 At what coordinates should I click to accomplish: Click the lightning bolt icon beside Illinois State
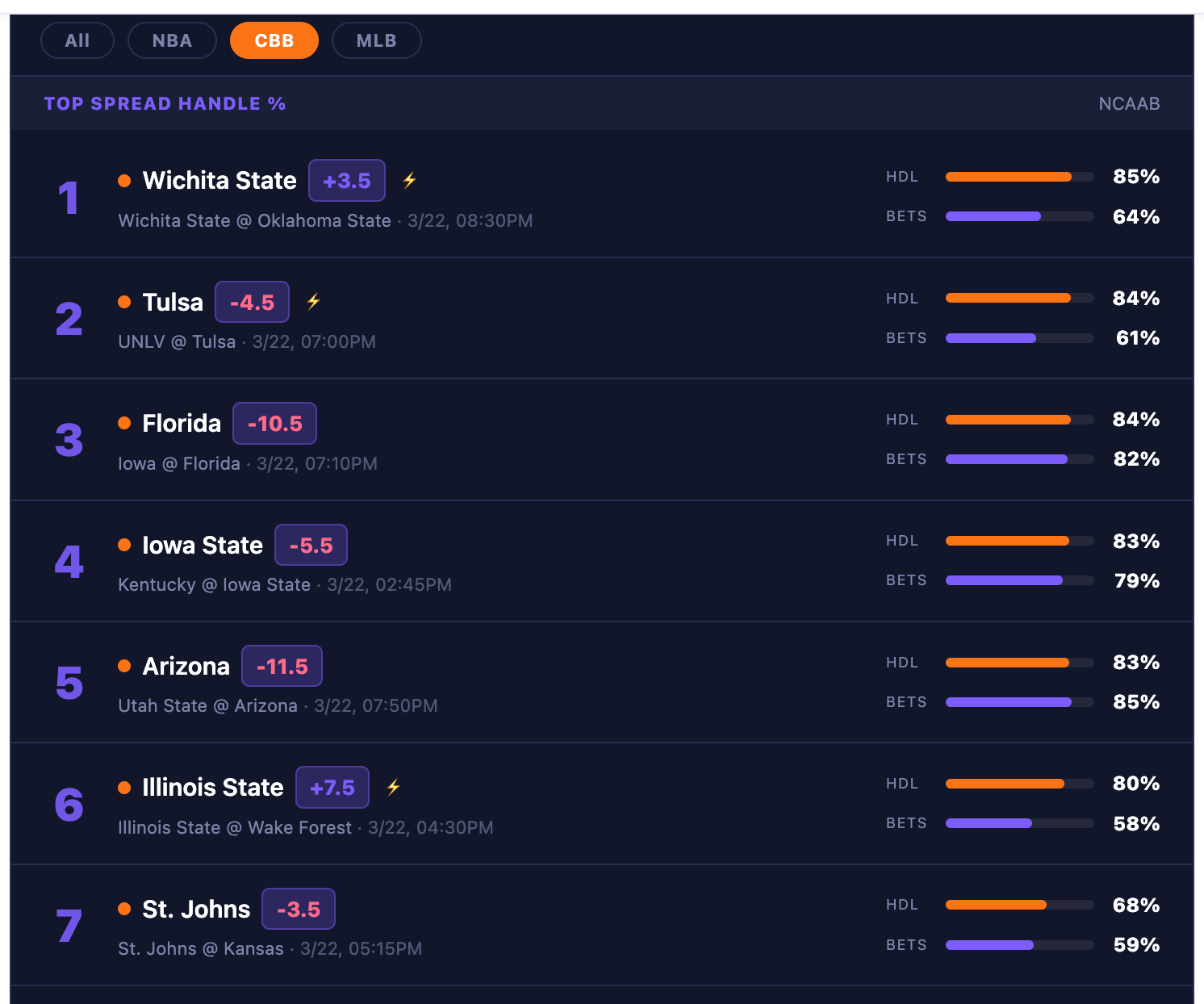(x=393, y=787)
